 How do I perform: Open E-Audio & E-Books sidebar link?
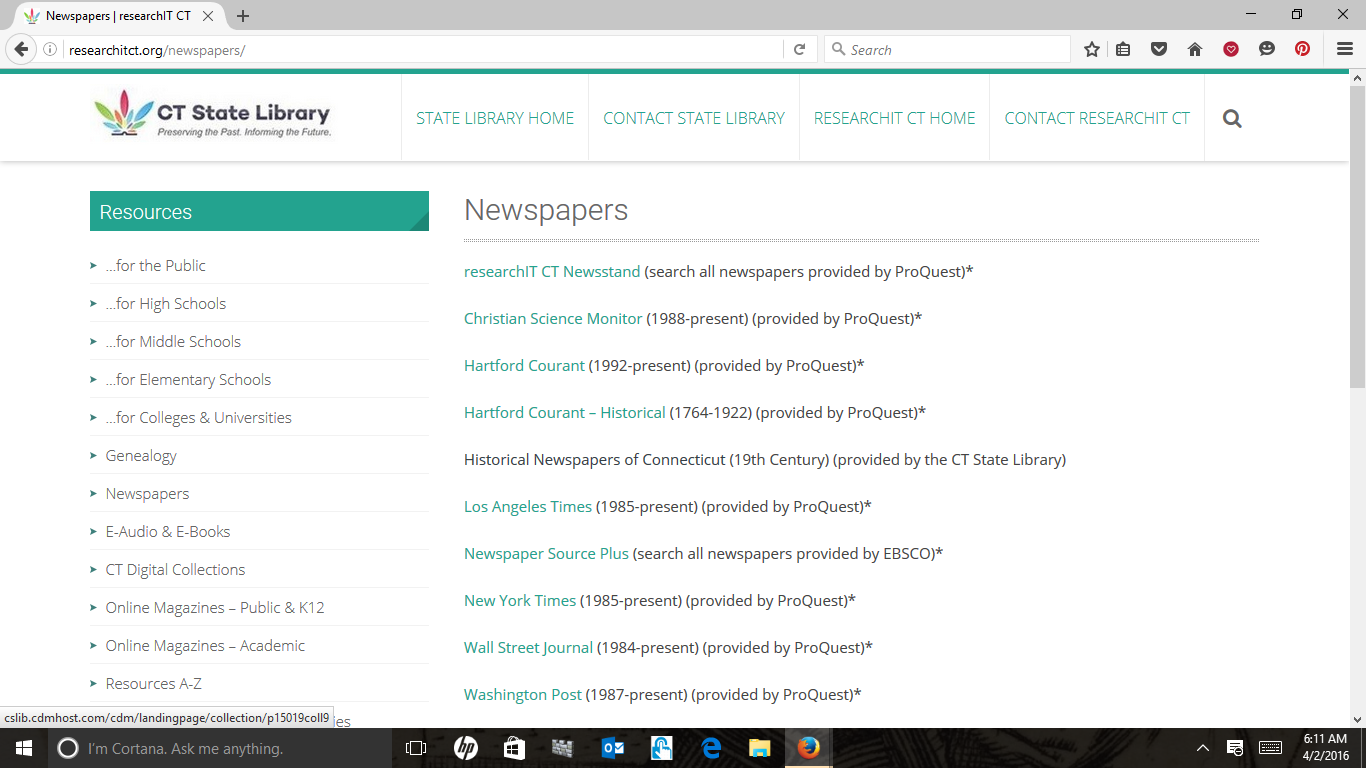pos(168,531)
